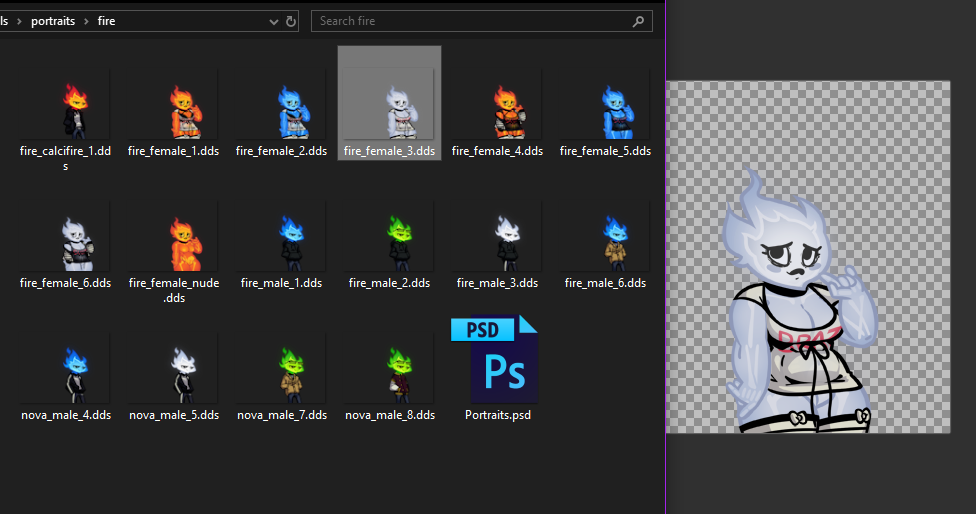Click the fire_female_3.dds file name label
This screenshot has height=514, width=976.
tap(389, 151)
